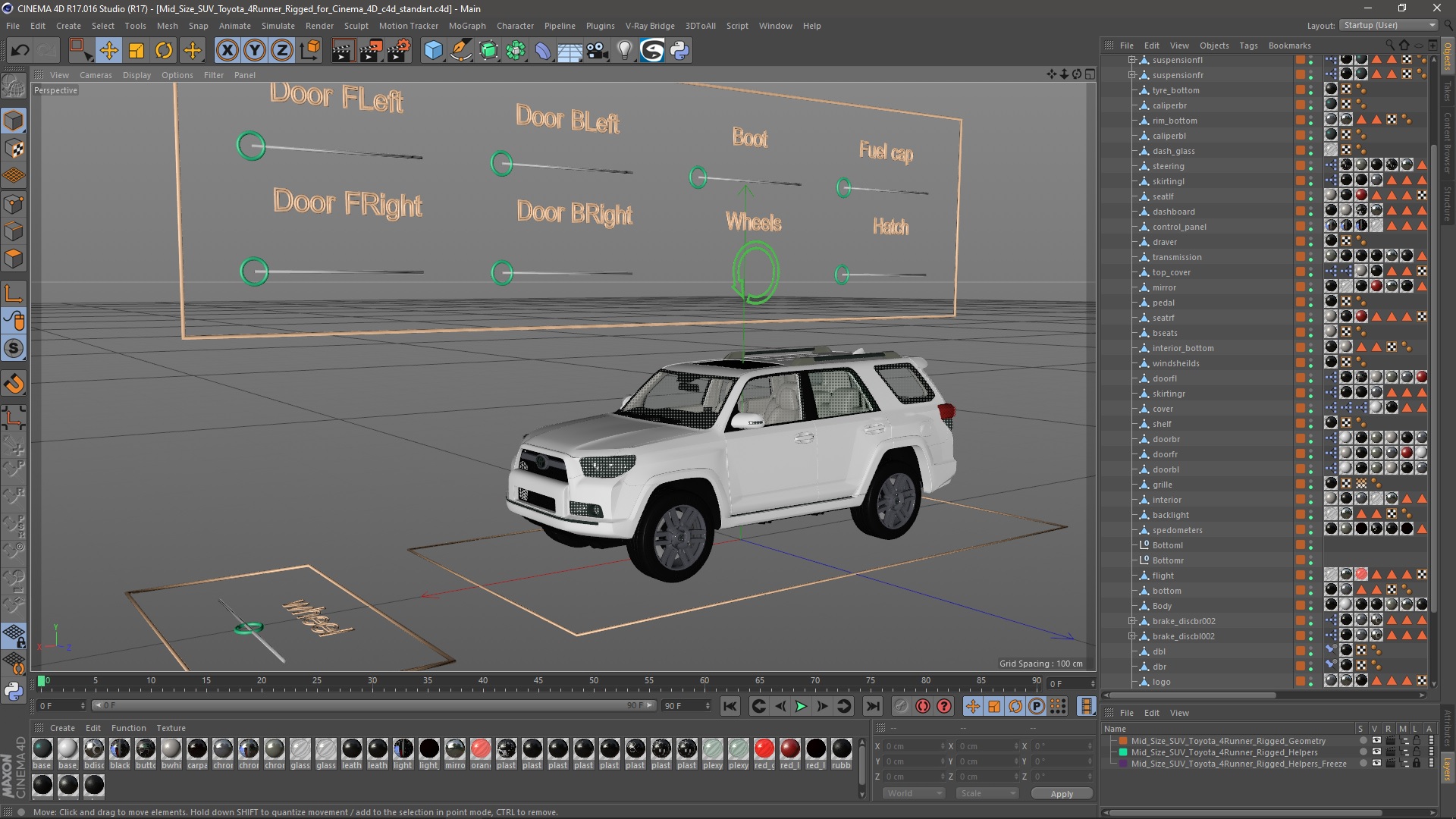Select the Move tool in top toolbar

[x=108, y=51]
